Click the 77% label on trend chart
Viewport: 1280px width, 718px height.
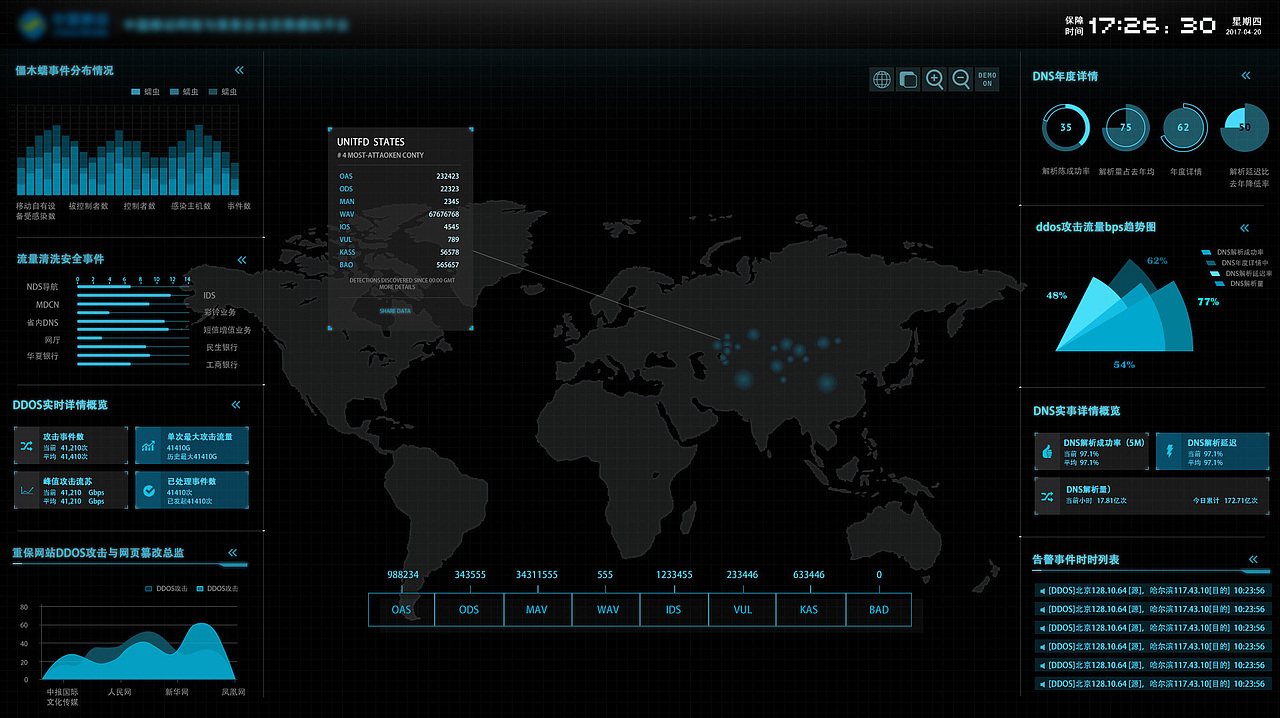click(x=1208, y=302)
